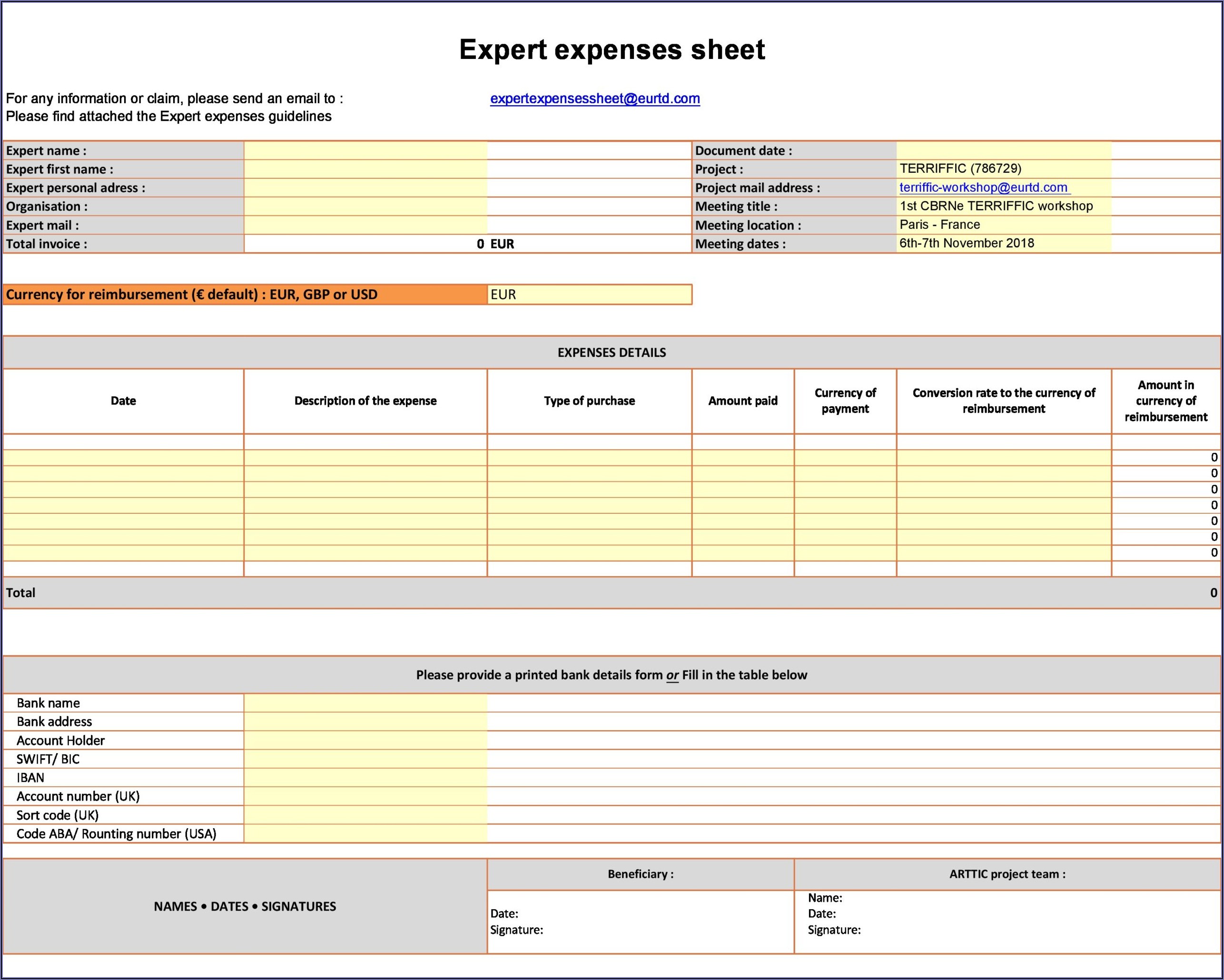
Task: Select the Bank address input field
Action: tap(365, 722)
